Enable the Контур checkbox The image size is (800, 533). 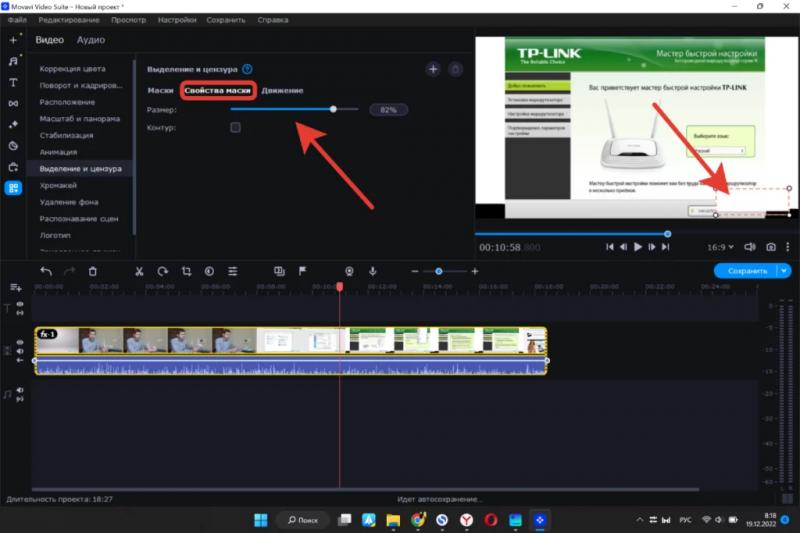tap(236, 128)
